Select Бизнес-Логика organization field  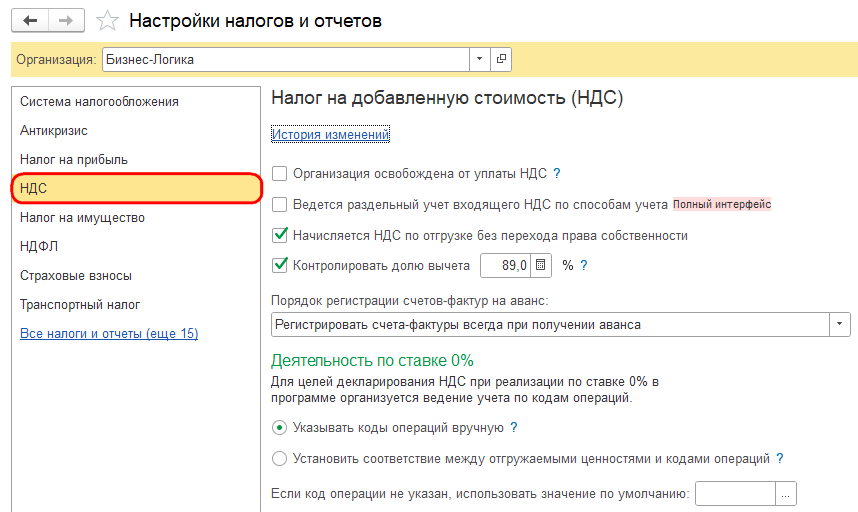click(286, 59)
